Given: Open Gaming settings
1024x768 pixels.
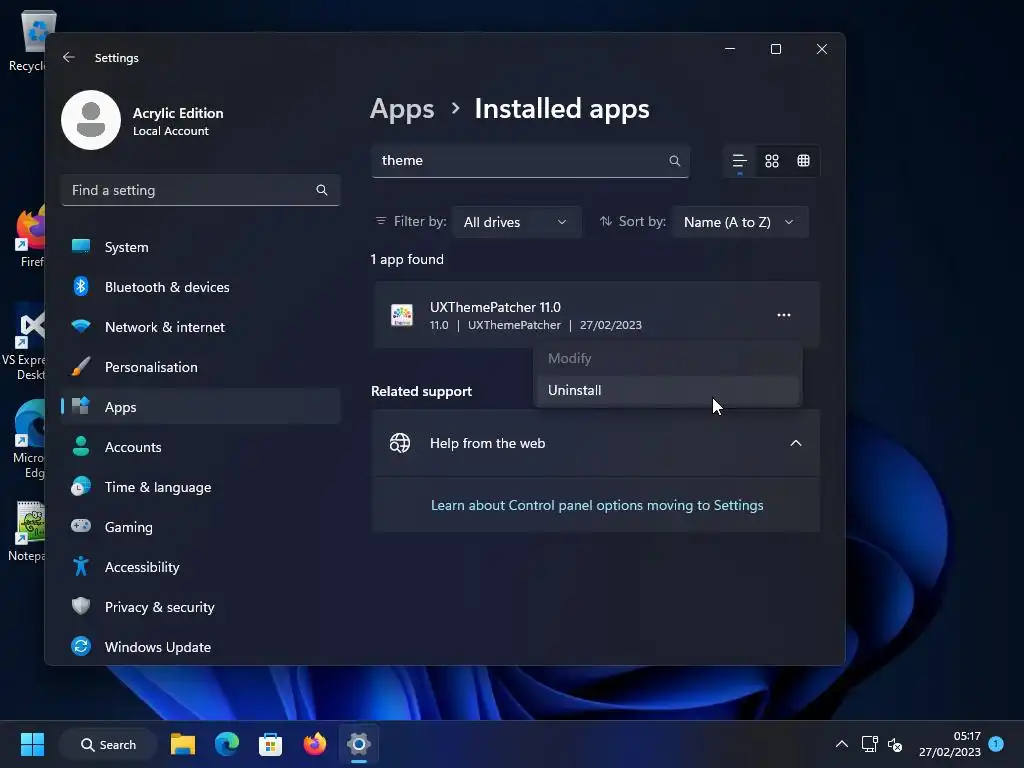Looking at the screenshot, I should pos(200,527).
